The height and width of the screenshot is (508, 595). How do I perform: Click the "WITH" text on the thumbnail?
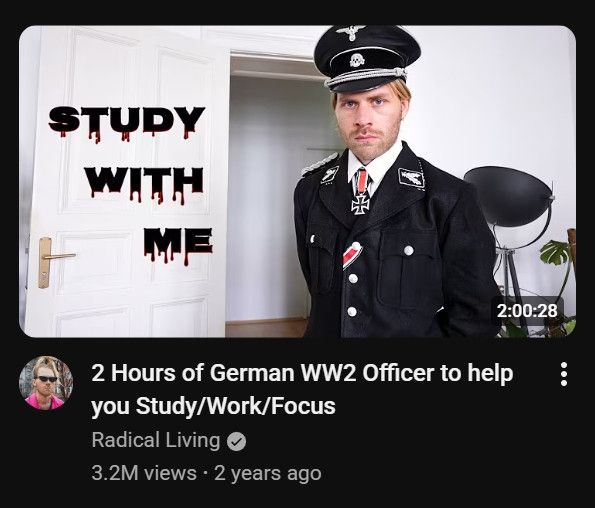(x=144, y=183)
